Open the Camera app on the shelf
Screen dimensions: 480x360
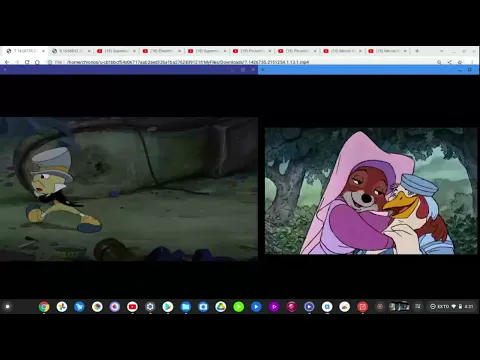203,307
